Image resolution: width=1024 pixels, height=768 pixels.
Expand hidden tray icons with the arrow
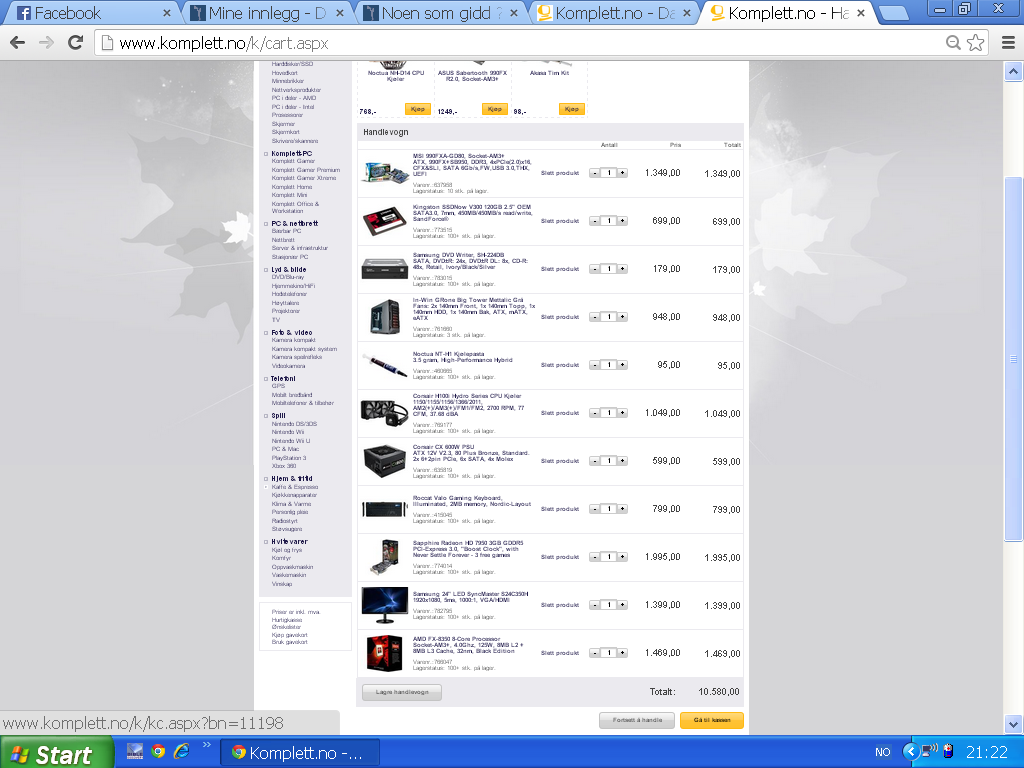pos(910,752)
